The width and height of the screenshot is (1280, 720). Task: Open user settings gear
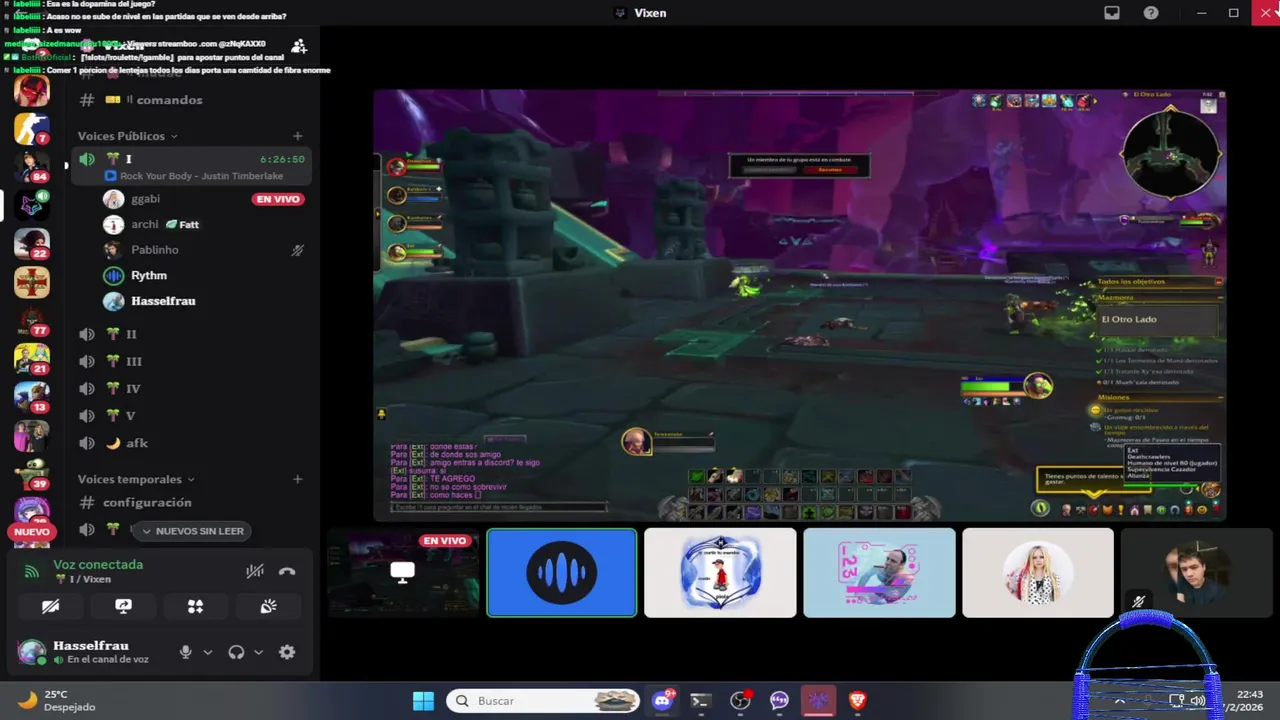pyautogui.click(x=287, y=652)
